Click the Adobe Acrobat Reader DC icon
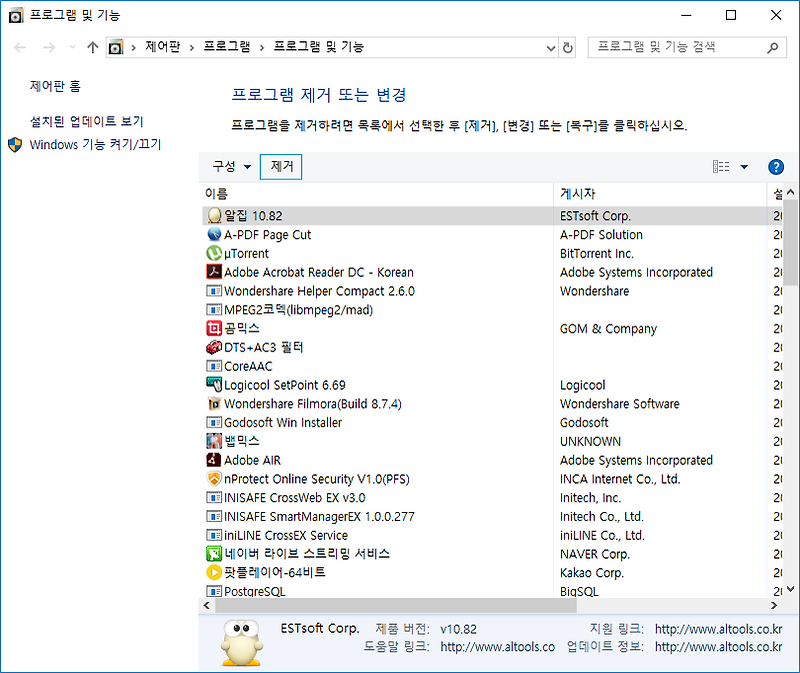The image size is (800, 673). tap(214, 272)
